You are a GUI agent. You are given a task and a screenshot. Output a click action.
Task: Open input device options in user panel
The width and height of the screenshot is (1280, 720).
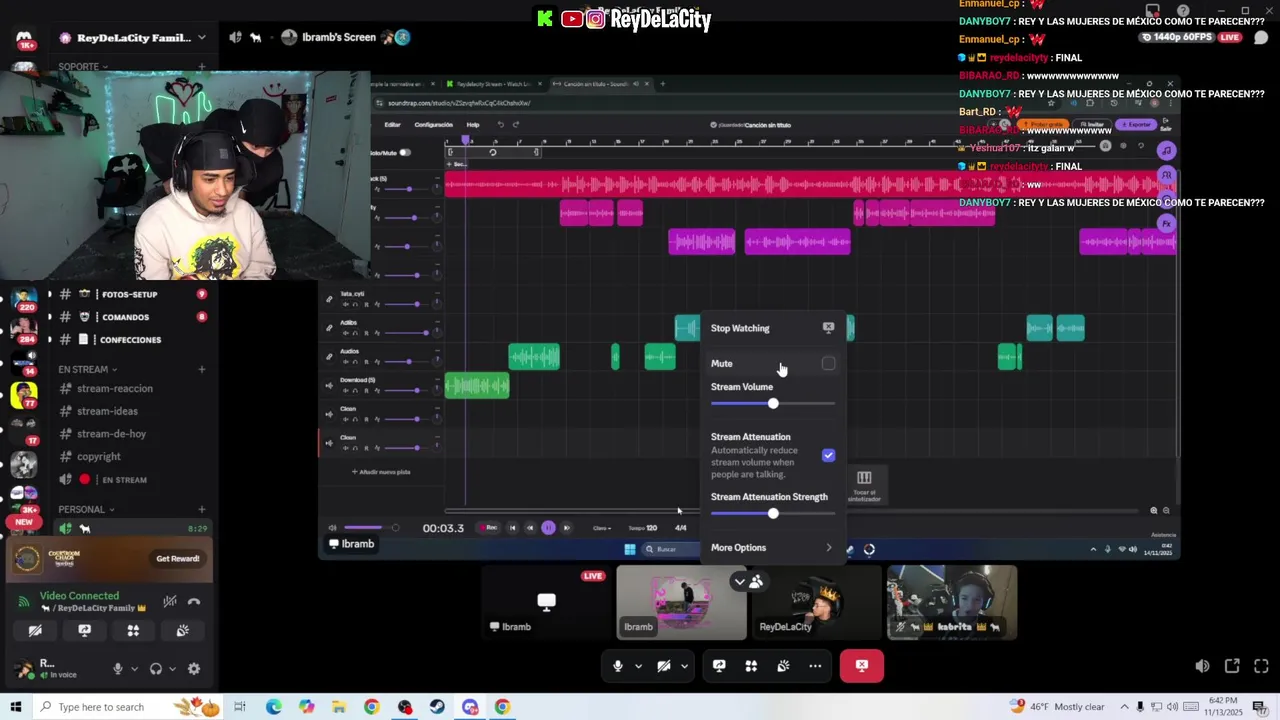134,669
